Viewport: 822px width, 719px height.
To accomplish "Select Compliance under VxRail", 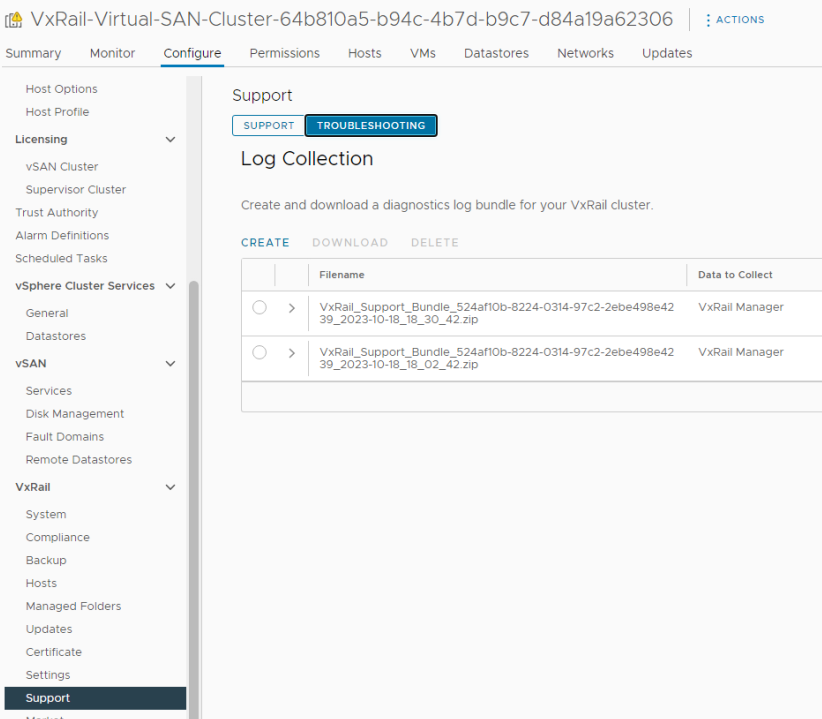I will 57,537.
